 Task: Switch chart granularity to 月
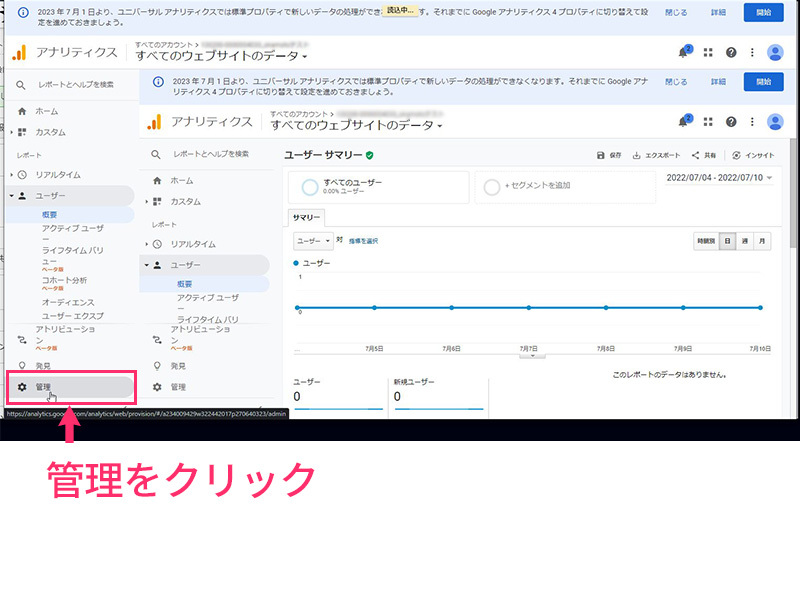tap(762, 241)
